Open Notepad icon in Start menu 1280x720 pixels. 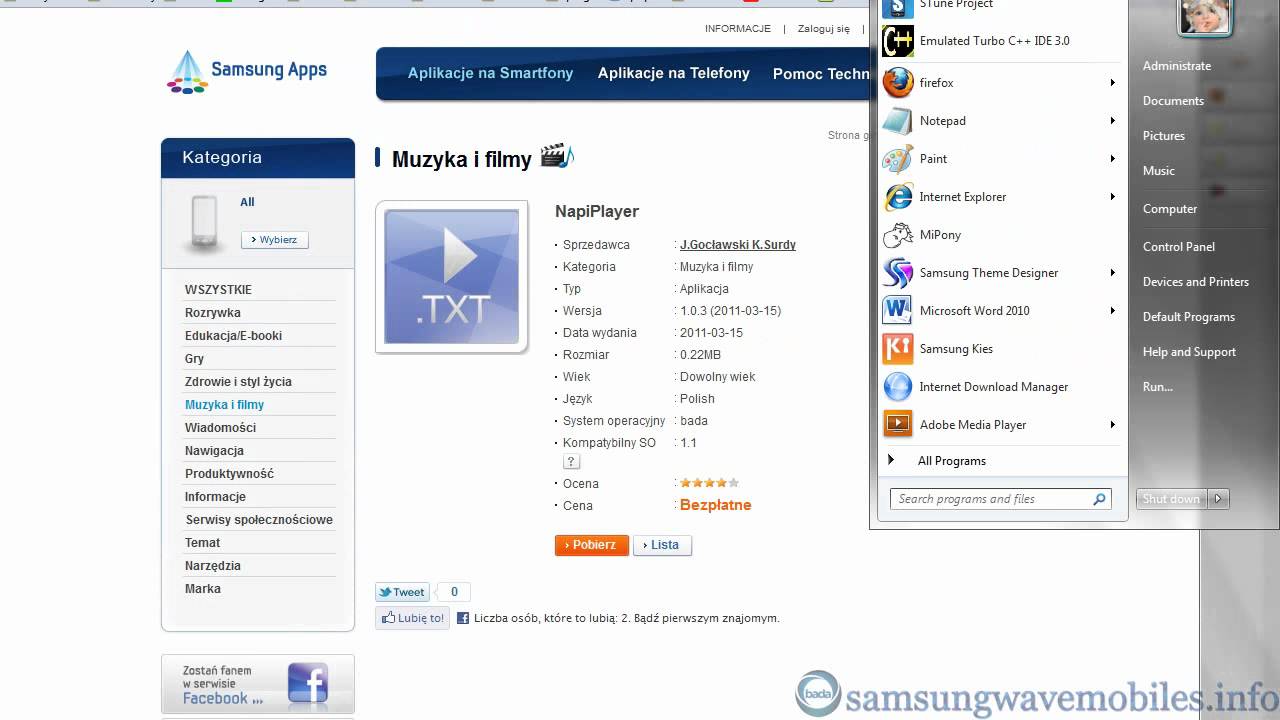coord(898,121)
